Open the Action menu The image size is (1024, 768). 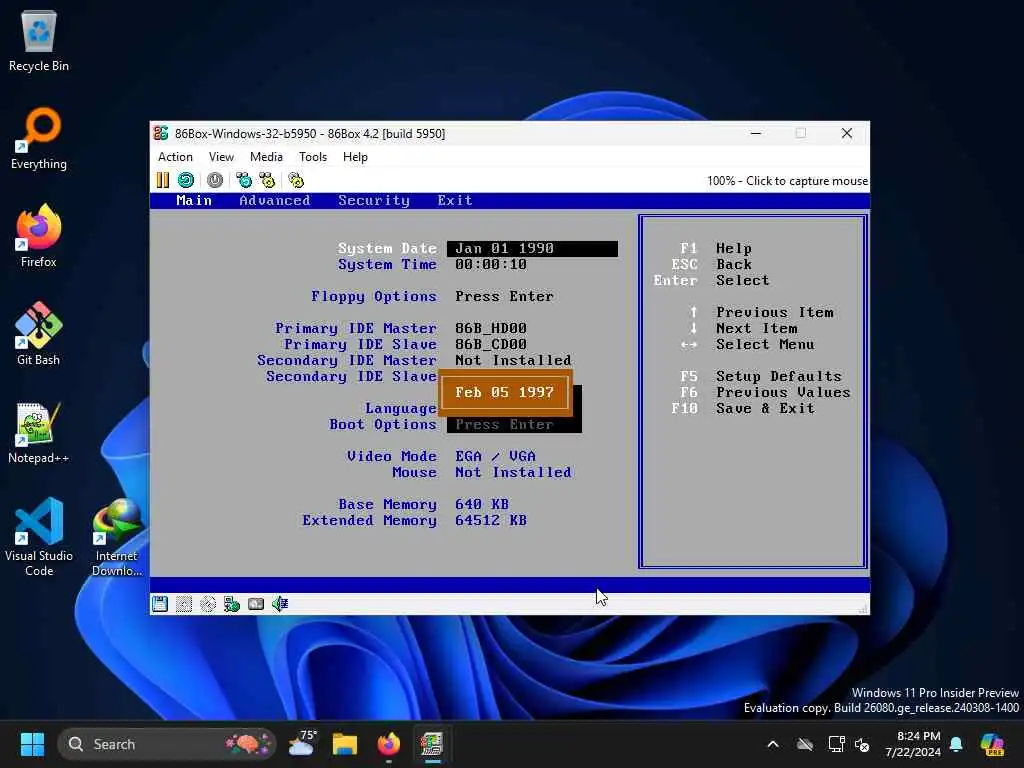point(175,157)
